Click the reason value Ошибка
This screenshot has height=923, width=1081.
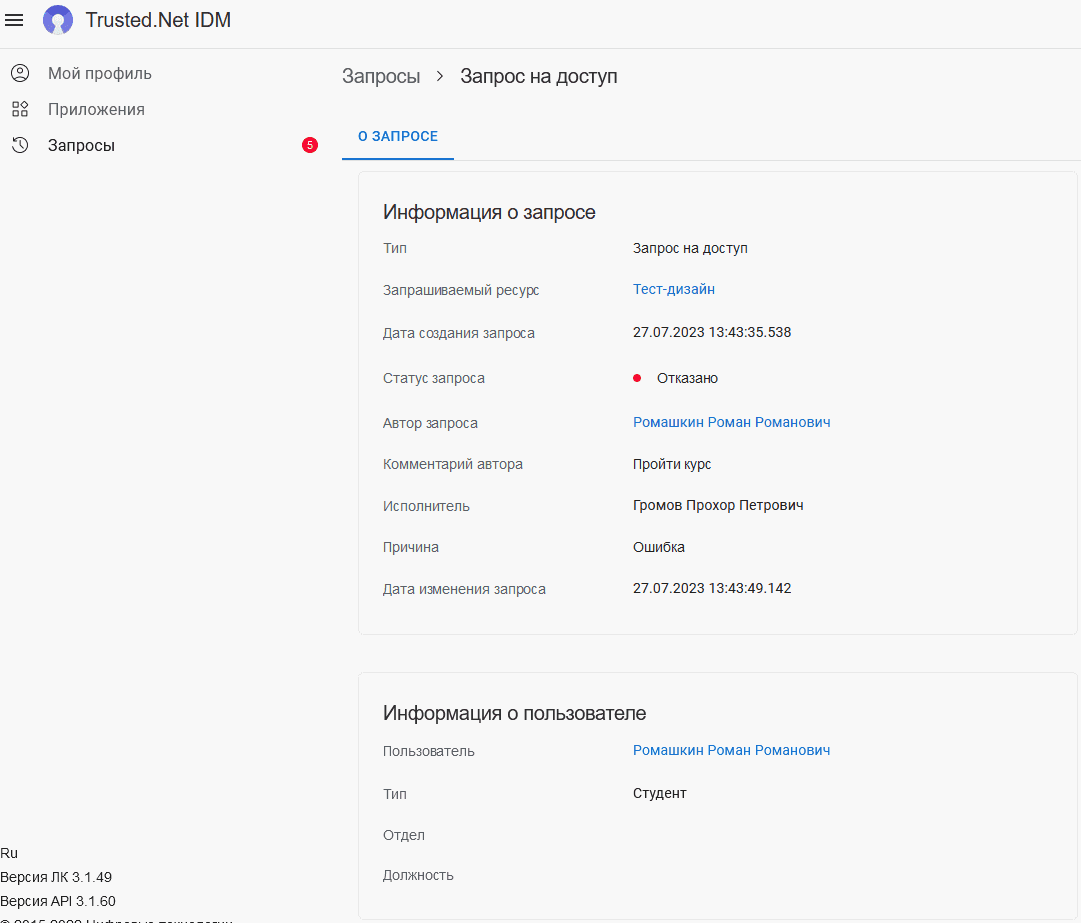(x=658, y=547)
